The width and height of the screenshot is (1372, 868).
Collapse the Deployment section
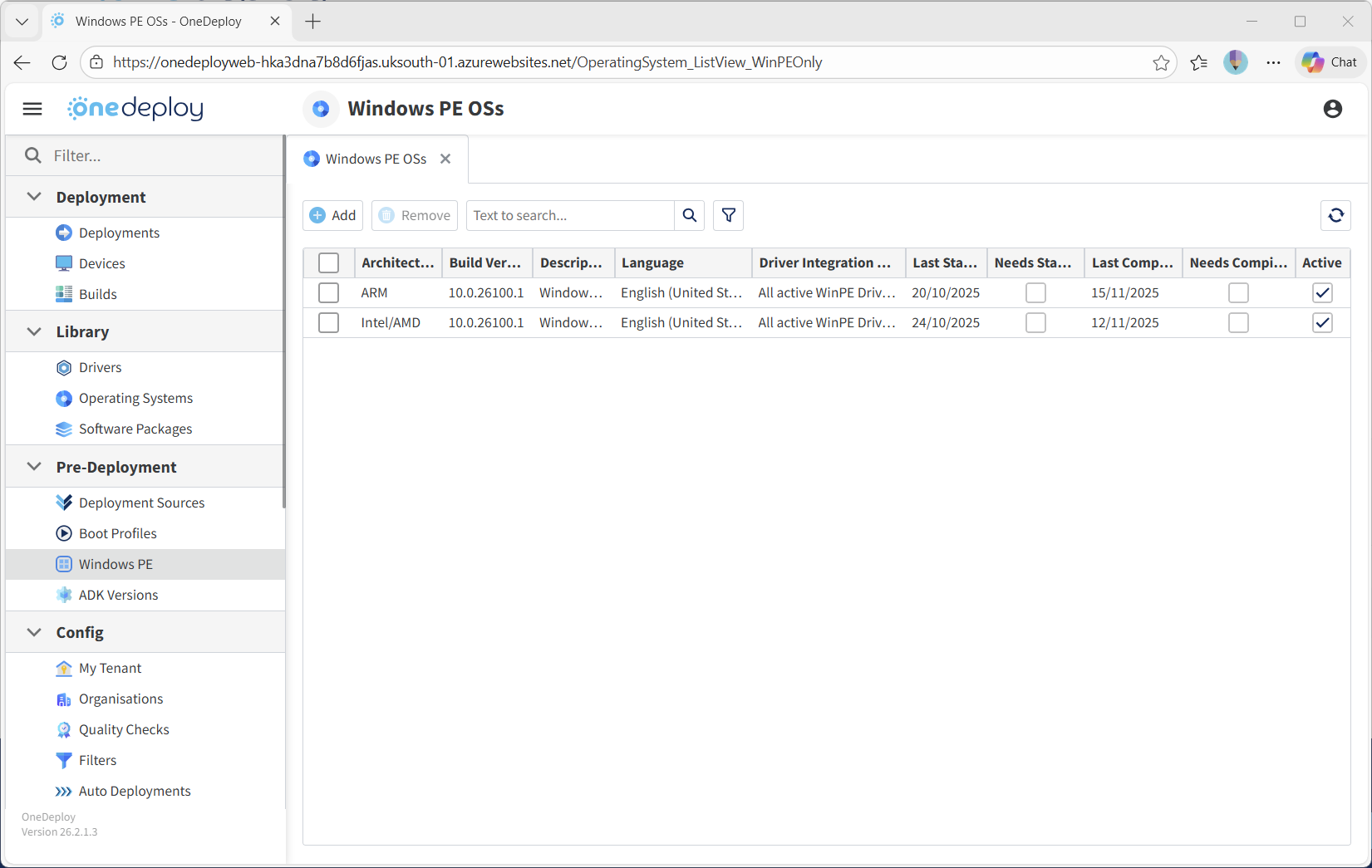click(x=34, y=197)
